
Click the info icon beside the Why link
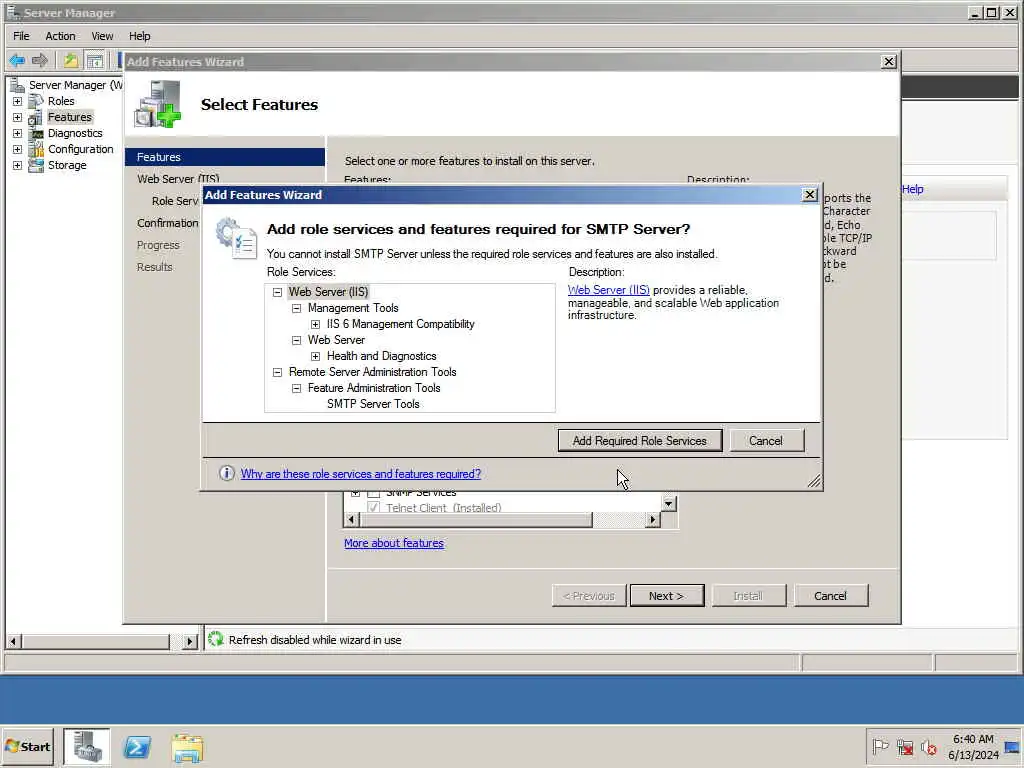[227, 473]
